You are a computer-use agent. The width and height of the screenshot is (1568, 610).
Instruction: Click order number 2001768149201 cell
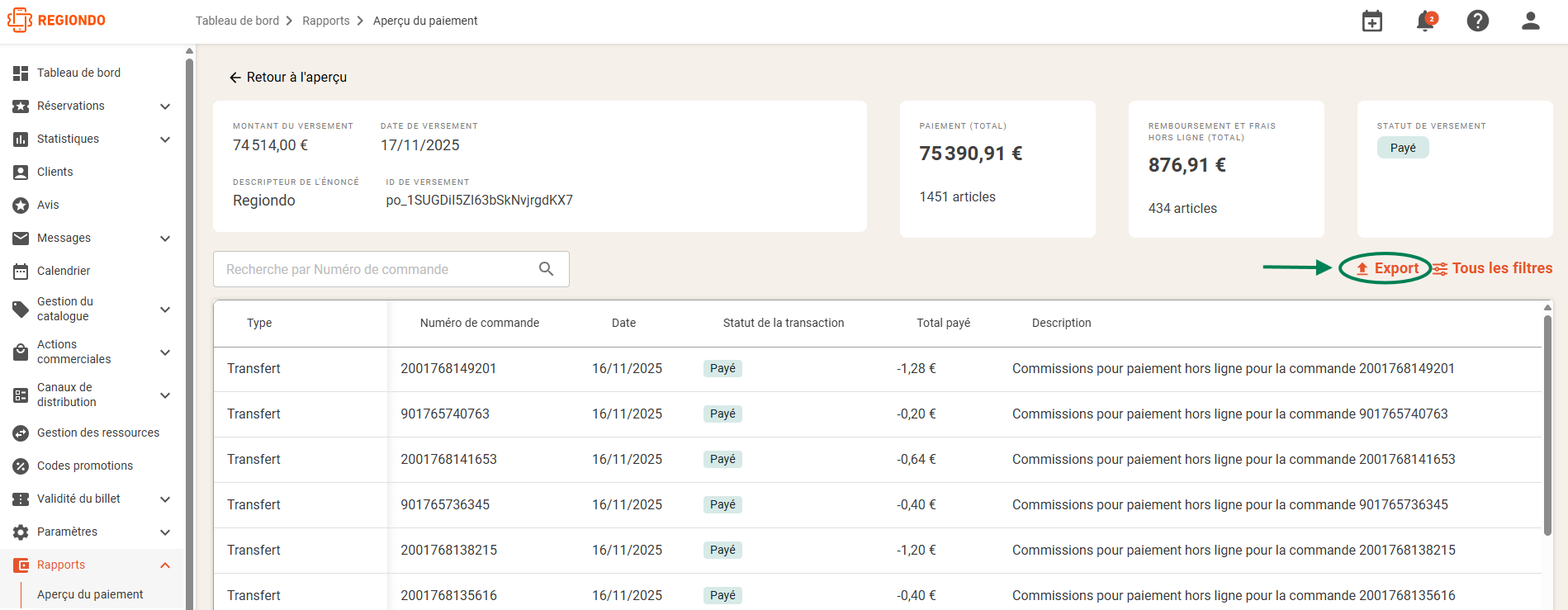(x=448, y=368)
